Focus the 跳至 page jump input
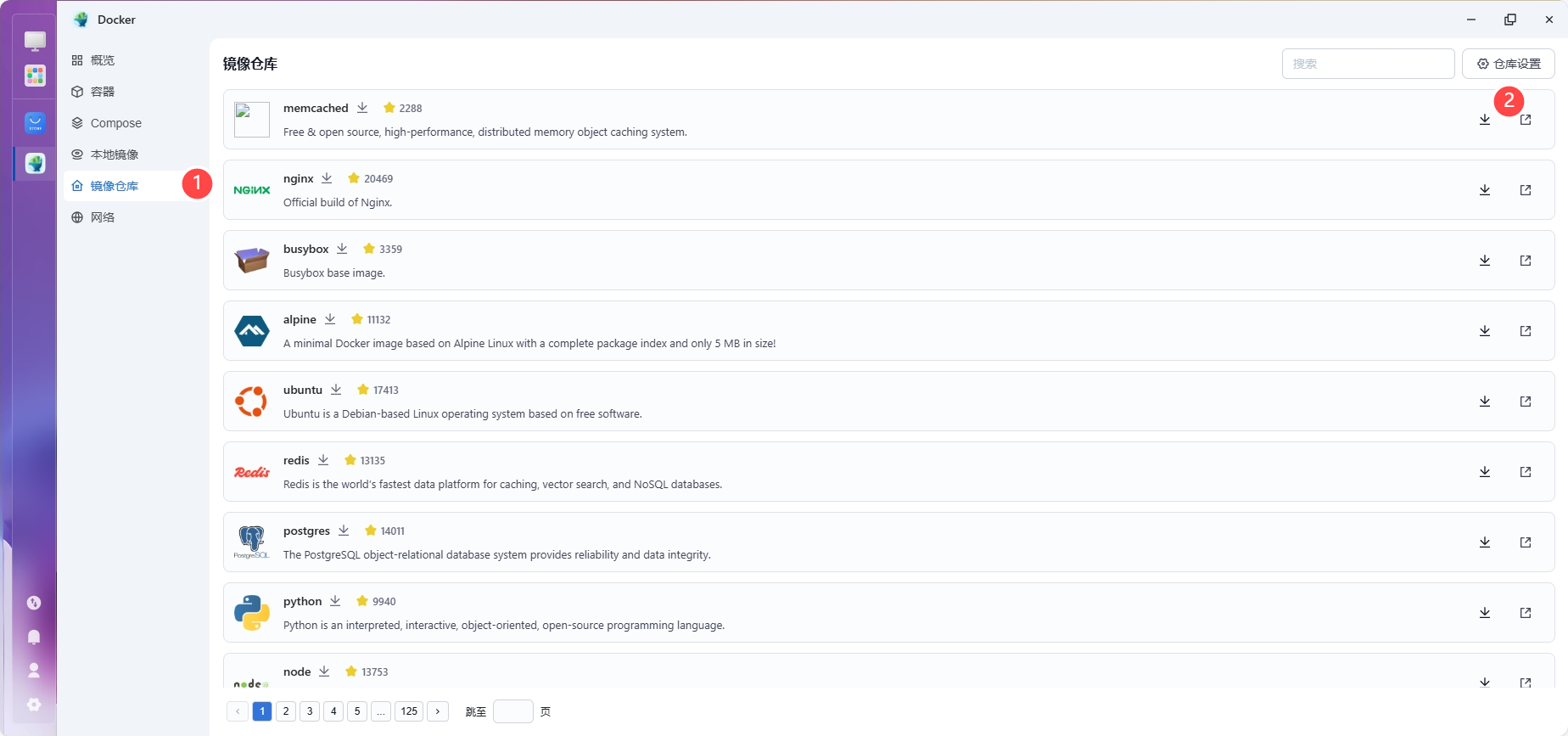 (x=513, y=711)
